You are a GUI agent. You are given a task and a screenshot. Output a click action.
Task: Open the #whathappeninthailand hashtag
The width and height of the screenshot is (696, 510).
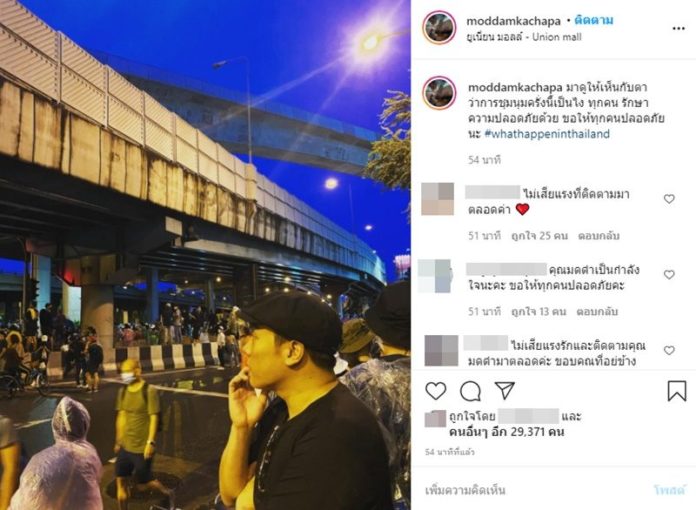coord(547,134)
